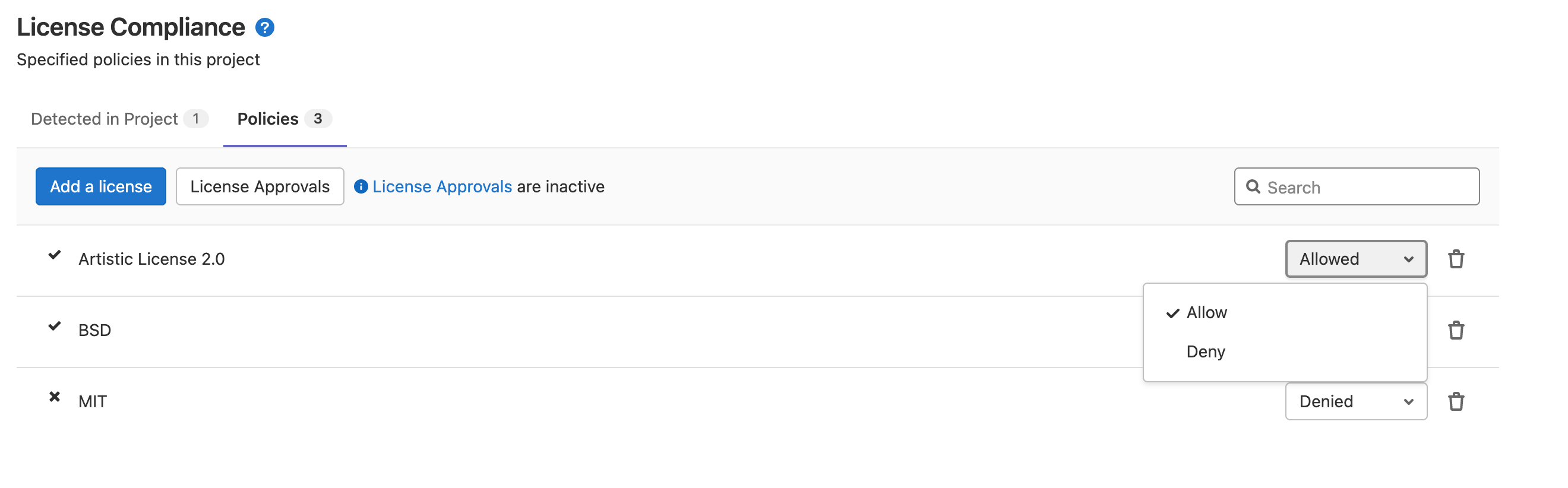Screen dimensions: 1568x488
Task: Collapse the Allowed dropdown for Artistic License
Action: pos(1355,259)
